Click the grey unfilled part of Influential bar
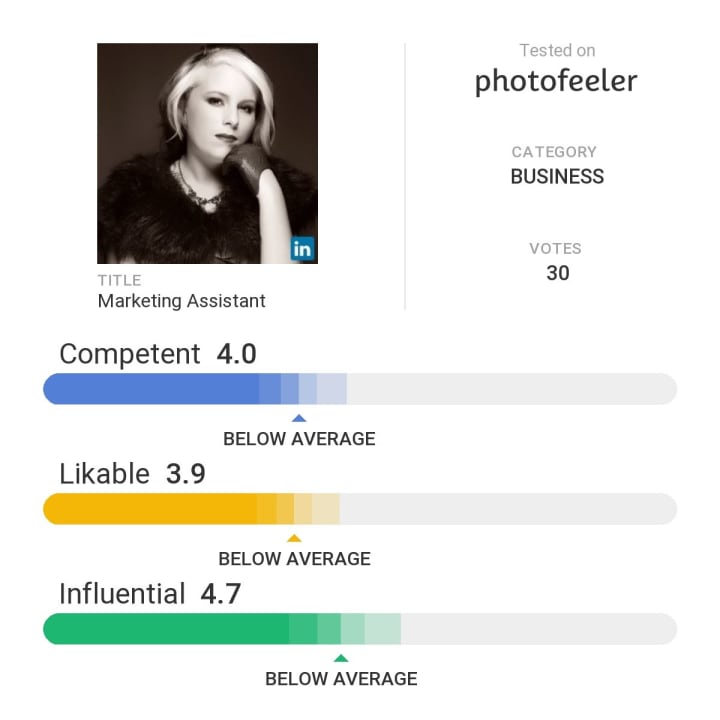The width and height of the screenshot is (720, 720). (539, 629)
